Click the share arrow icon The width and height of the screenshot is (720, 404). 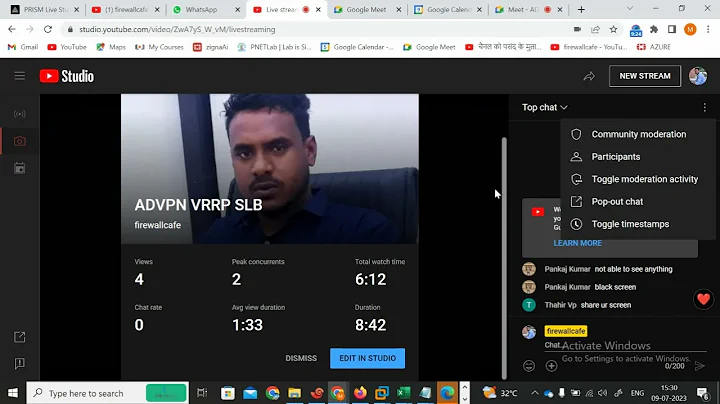click(589, 76)
